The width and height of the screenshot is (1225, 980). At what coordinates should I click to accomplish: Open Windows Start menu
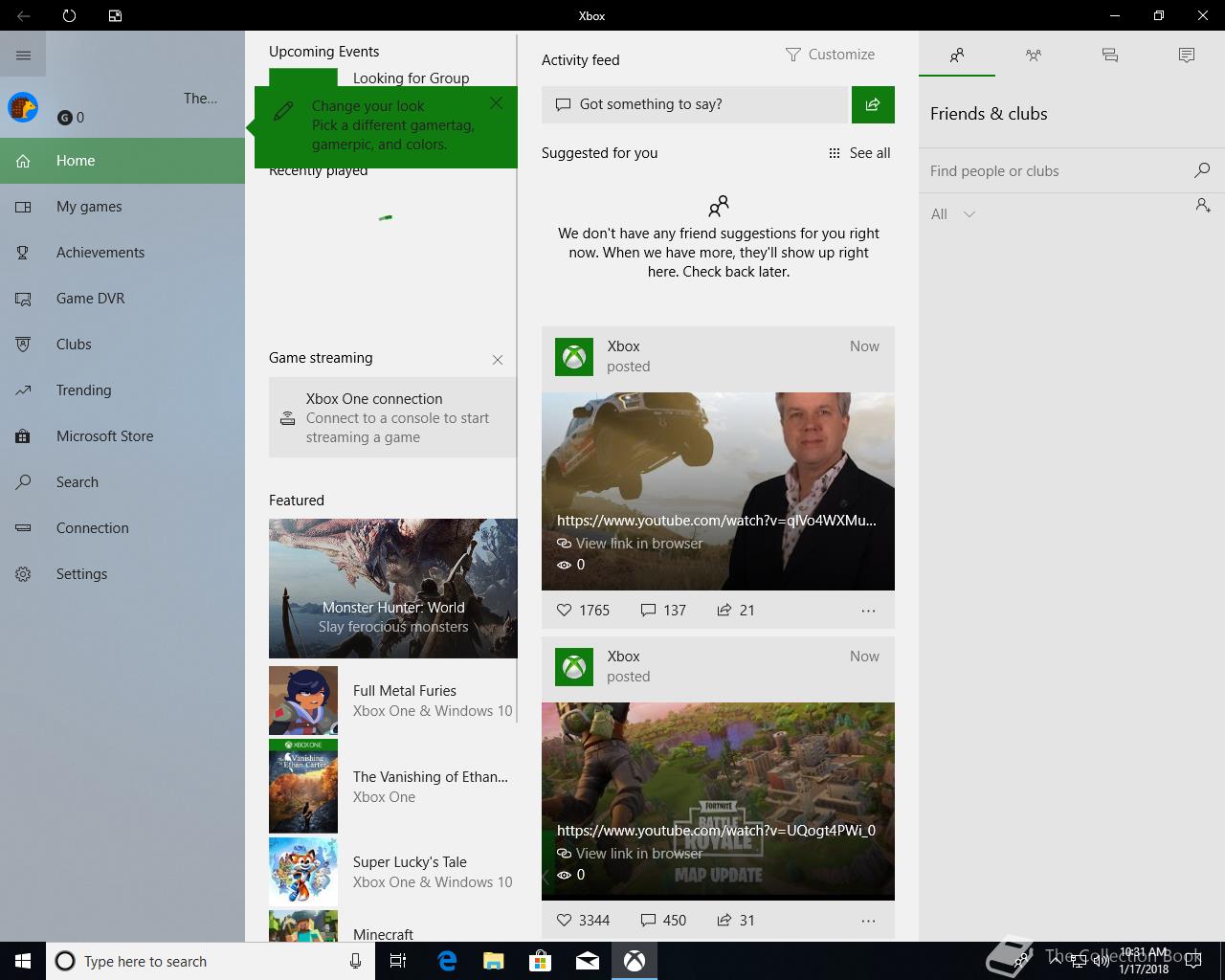click(23, 961)
